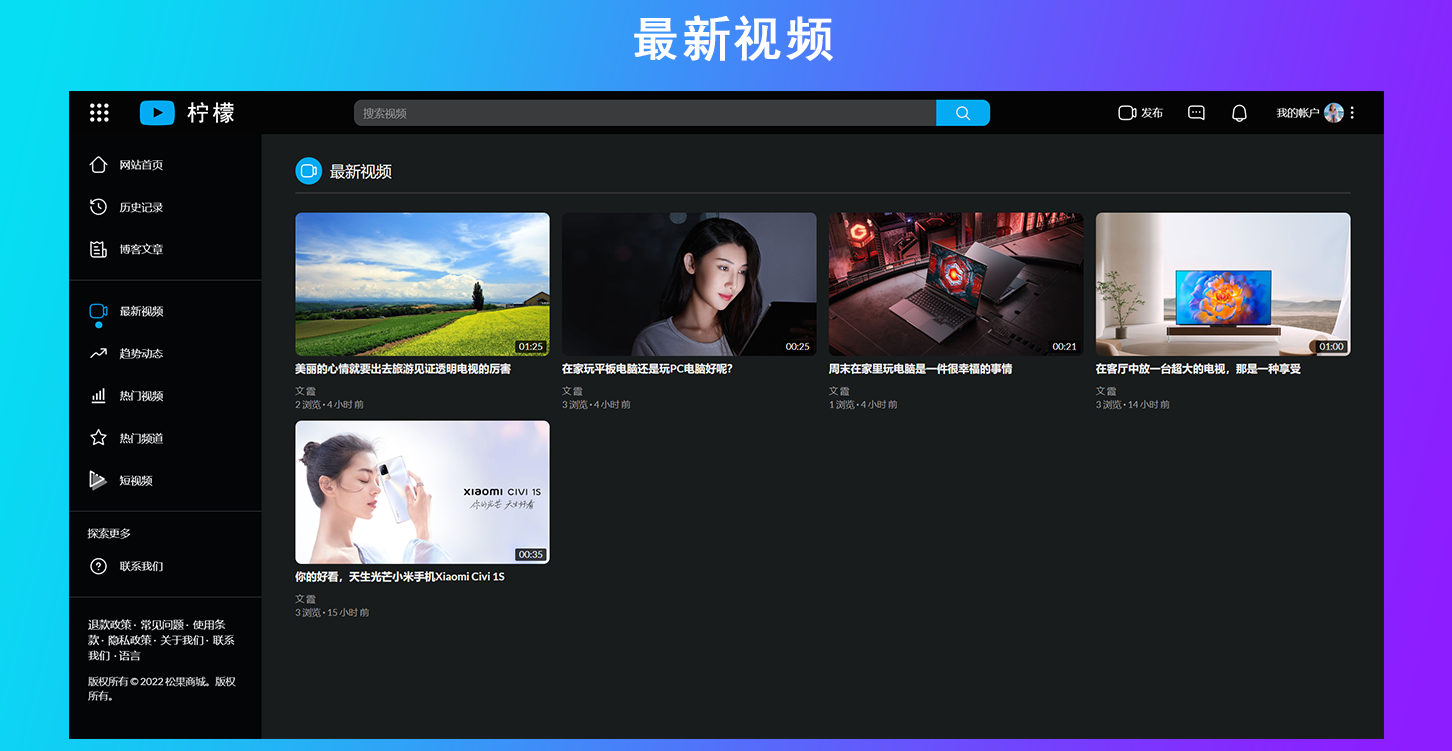Click the 00:35 duration badge
Viewport: 1452px width, 751px height.
coord(531,555)
